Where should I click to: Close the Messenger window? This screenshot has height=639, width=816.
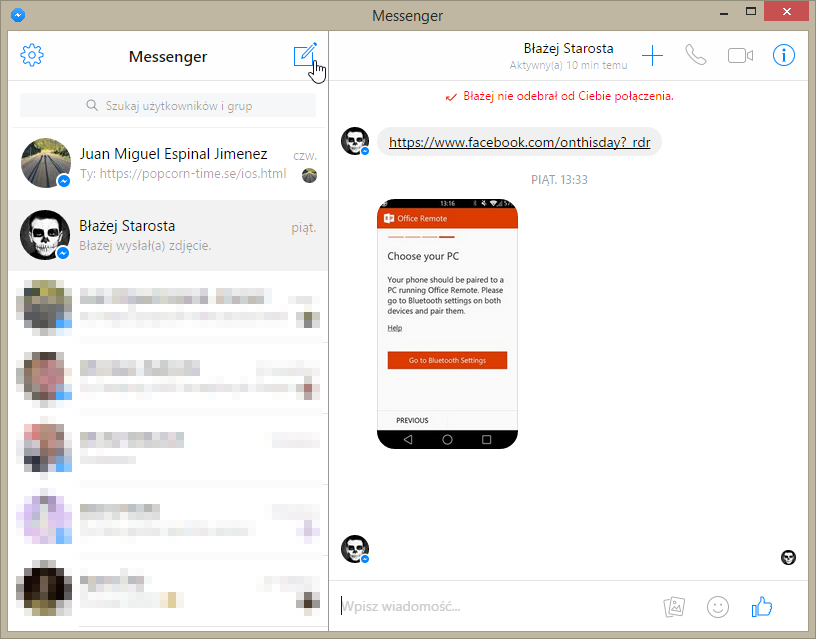pyautogui.click(x=786, y=11)
